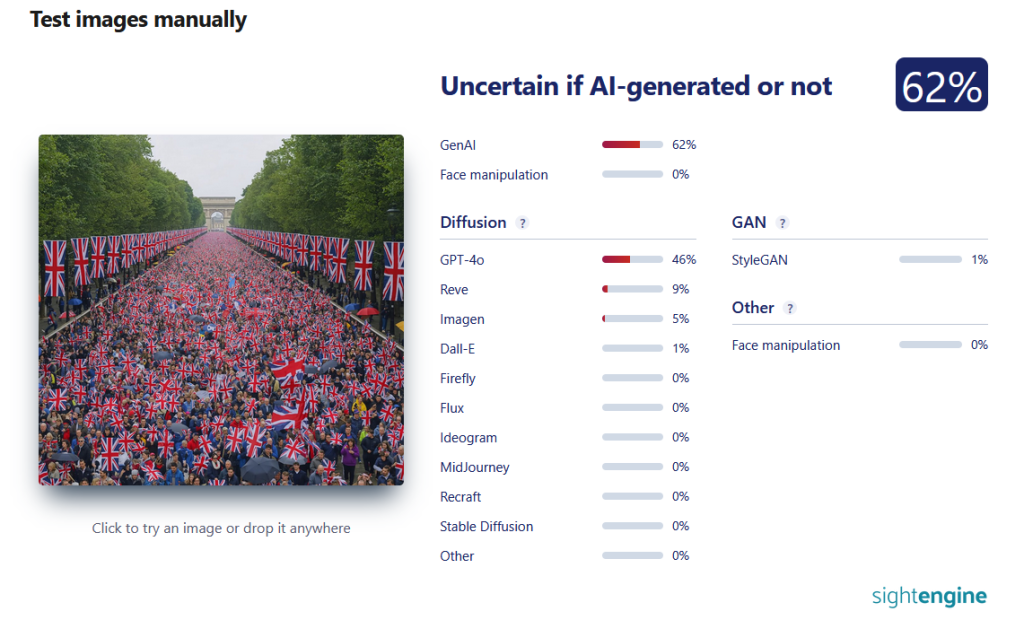This screenshot has width=1024, height=620.
Task: Select the MidJourney row label
Action: 474,467
